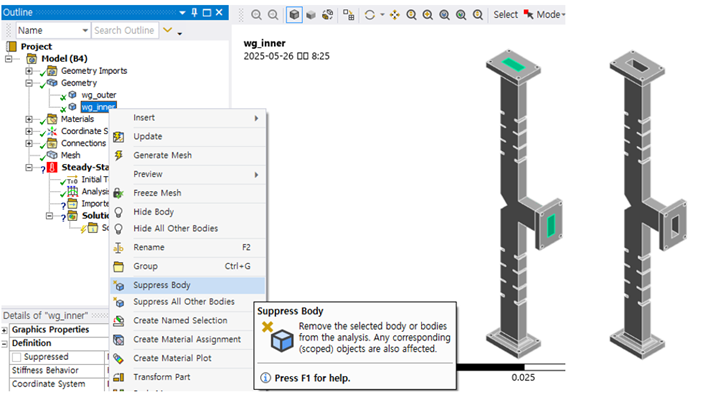Choose Suppress Body from context menu
This screenshot has height=397, width=706.
coord(187,285)
